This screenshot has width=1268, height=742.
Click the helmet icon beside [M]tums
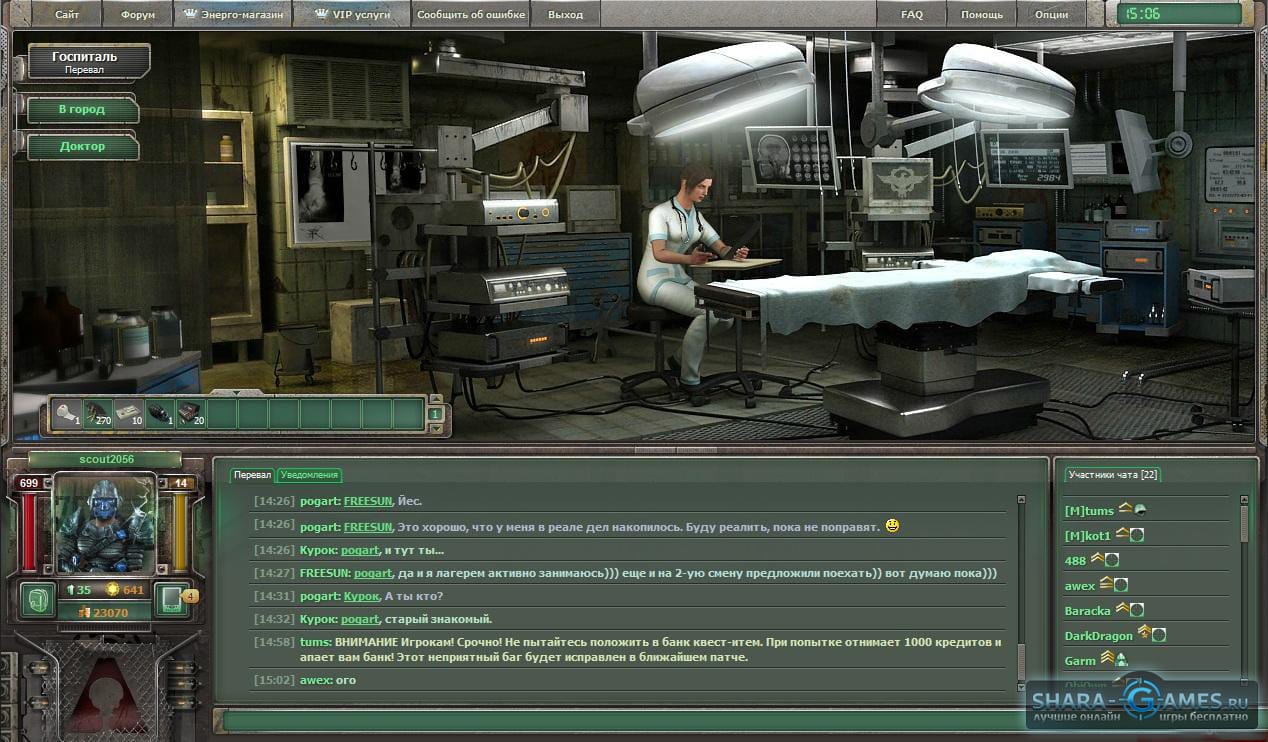pyautogui.click(x=1140, y=510)
